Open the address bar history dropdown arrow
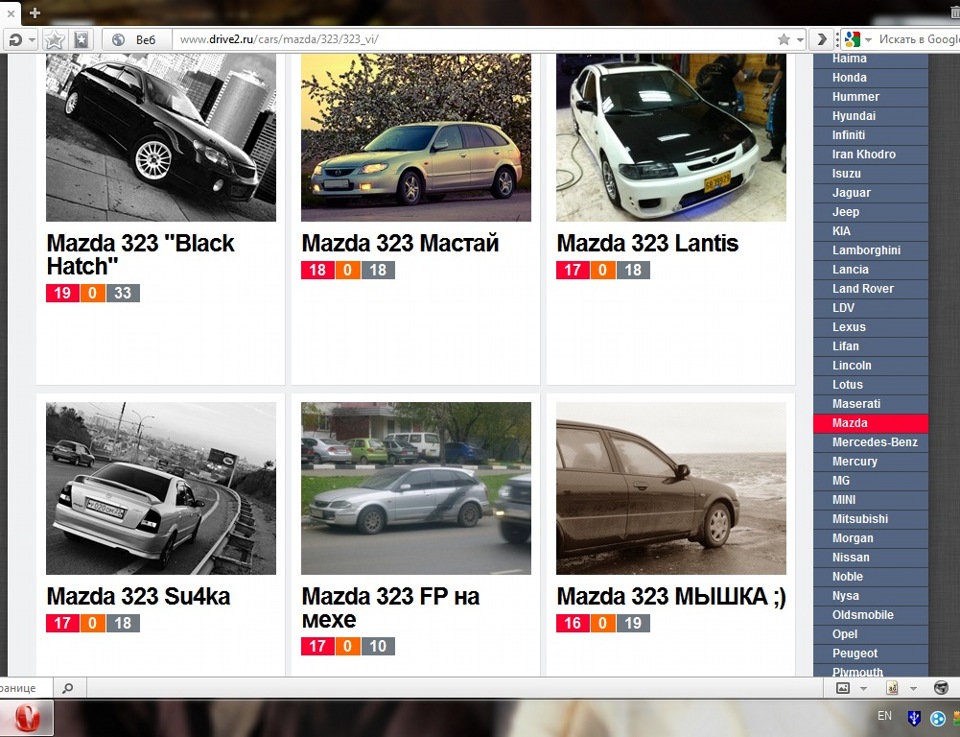 pyautogui.click(x=800, y=40)
